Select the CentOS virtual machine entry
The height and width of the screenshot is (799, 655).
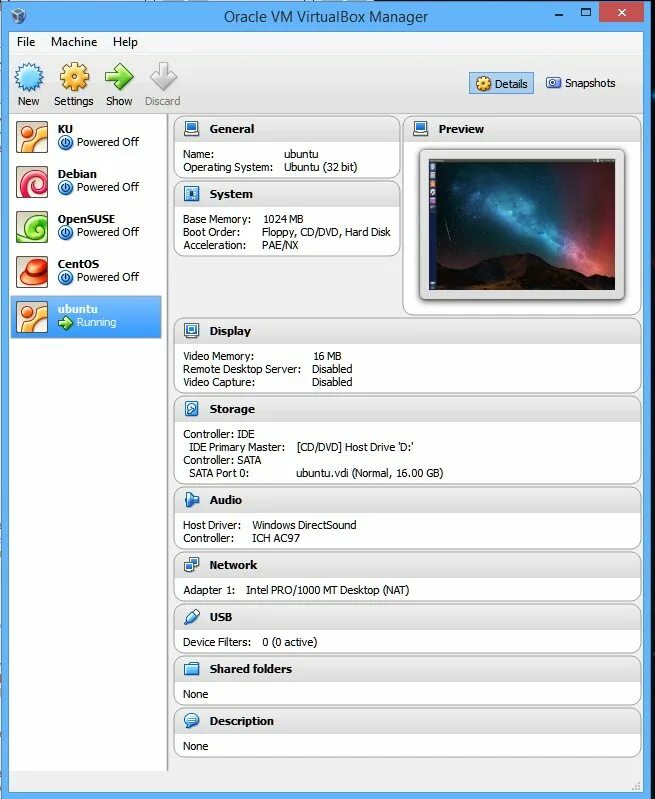(86, 272)
